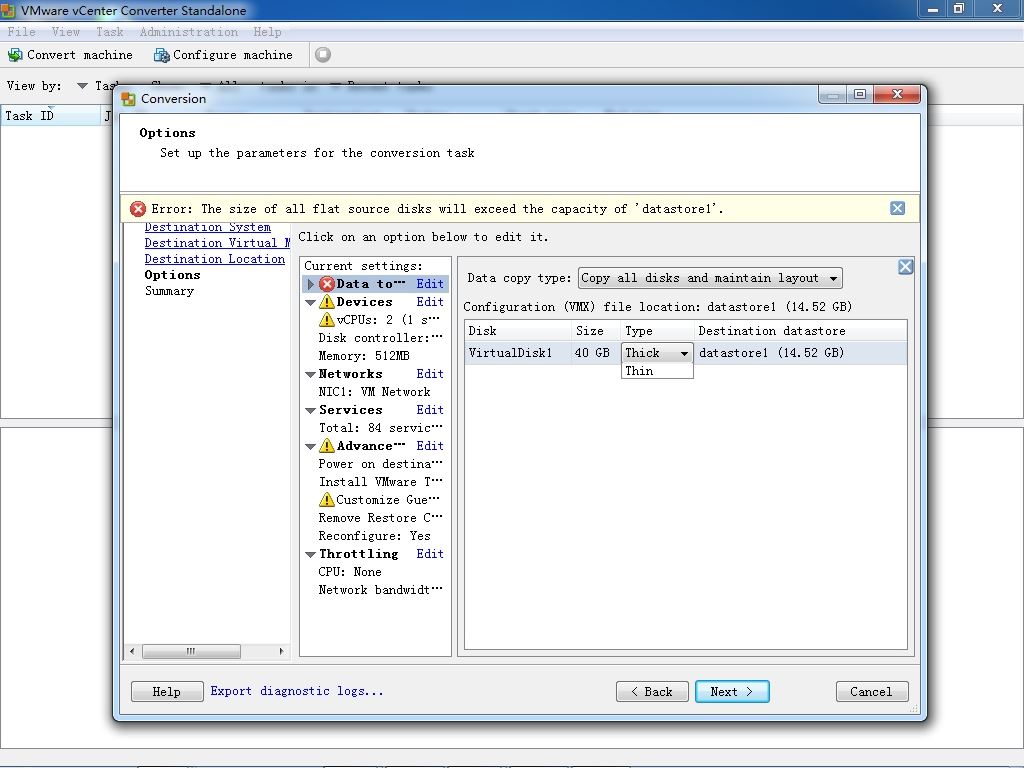Collapse the Advanced options section
The width and height of the screenshot is (1024, 768).
tap(311, 446)
